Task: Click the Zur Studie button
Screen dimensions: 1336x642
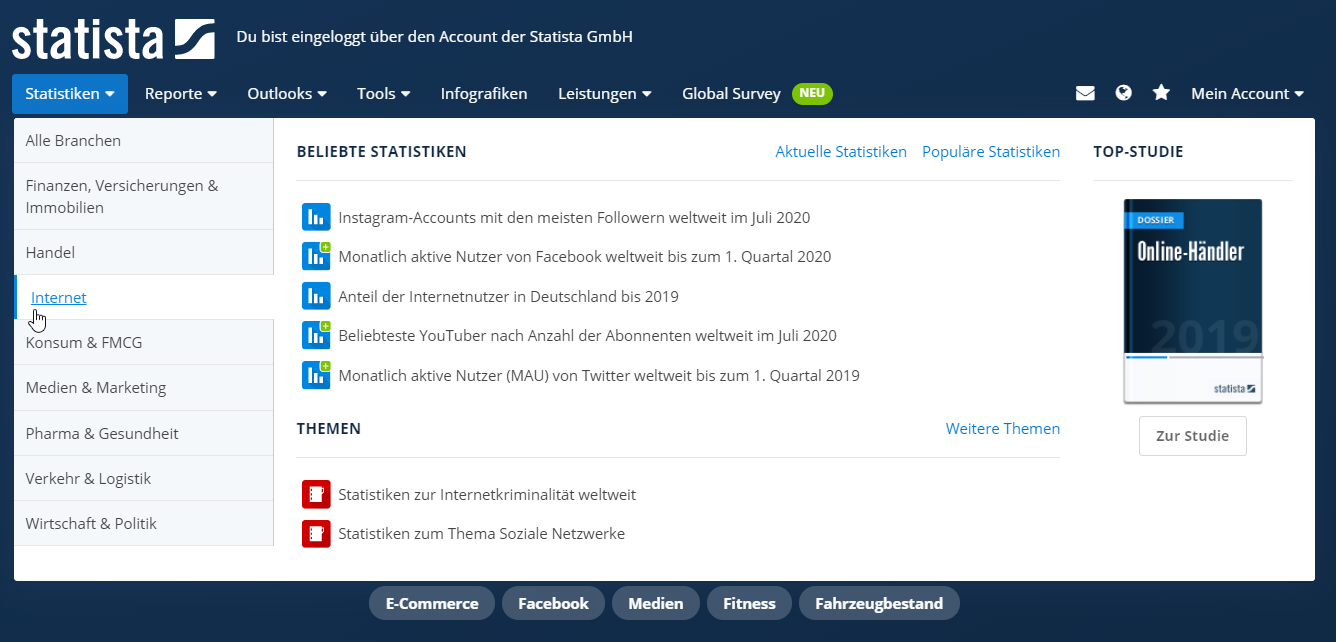Action: tap(1192, 436)
